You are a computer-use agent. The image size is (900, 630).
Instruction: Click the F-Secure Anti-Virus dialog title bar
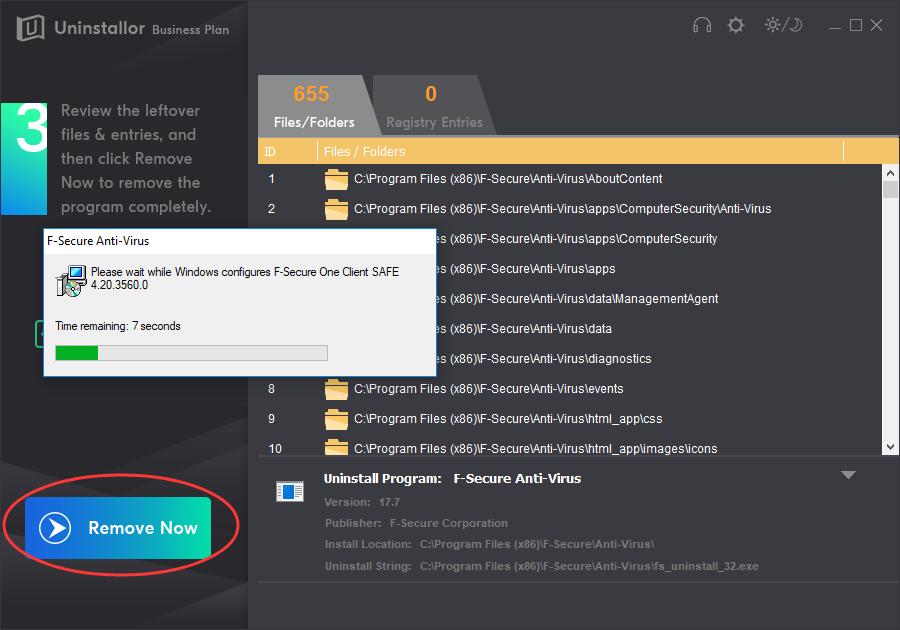click(x=240, y=241)
